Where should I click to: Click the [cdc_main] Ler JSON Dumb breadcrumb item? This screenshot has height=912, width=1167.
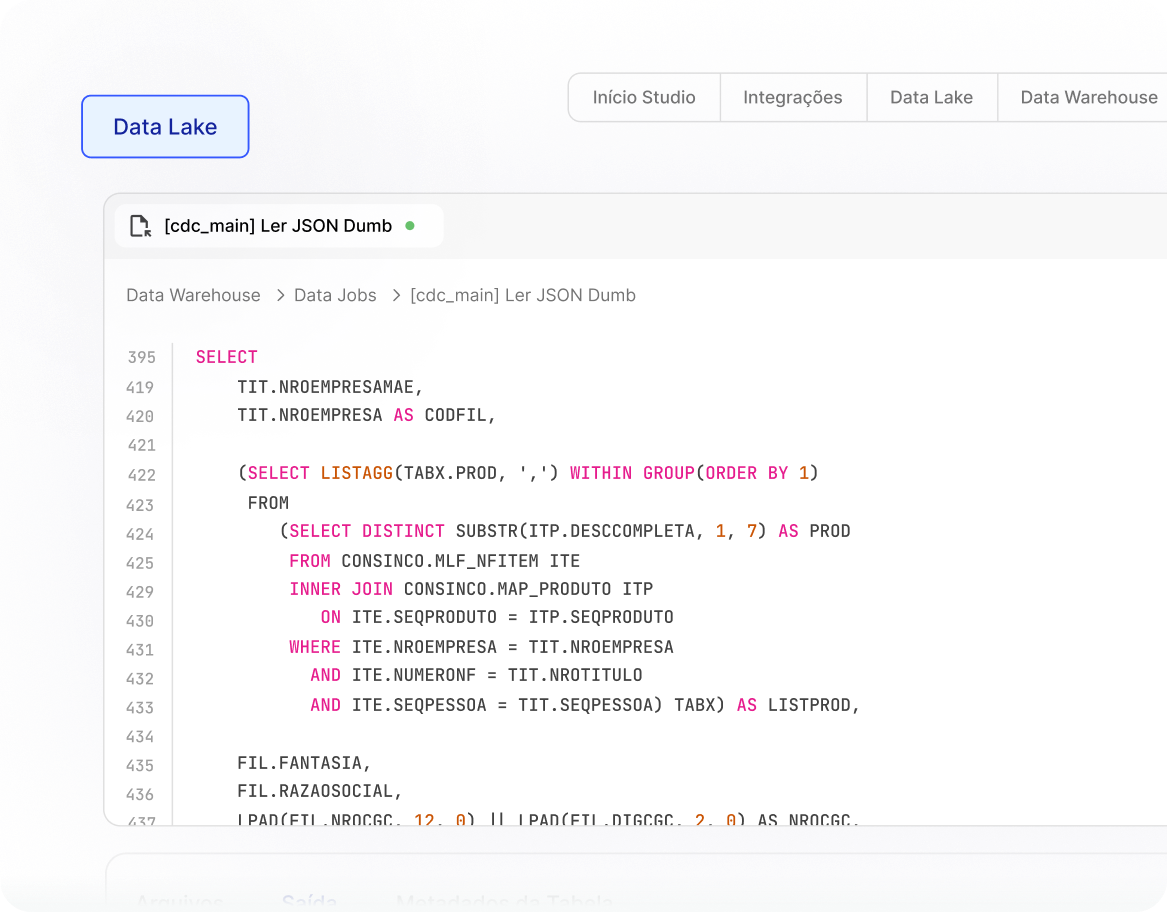[x=523, y=295]
